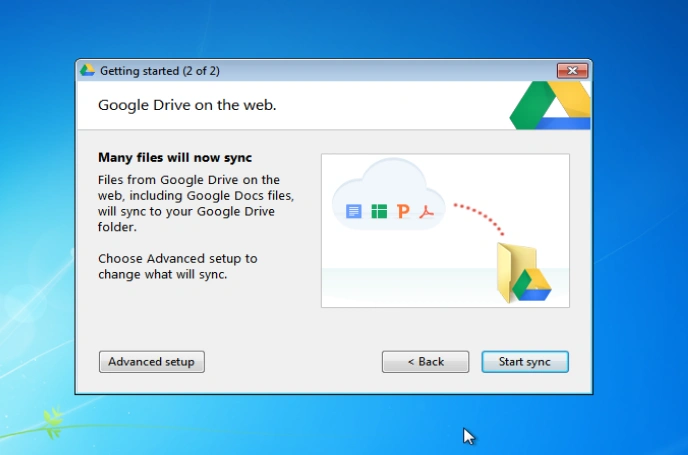
Task: Click the Google Drive icon in title bar
Action: [x=87, y=70]
